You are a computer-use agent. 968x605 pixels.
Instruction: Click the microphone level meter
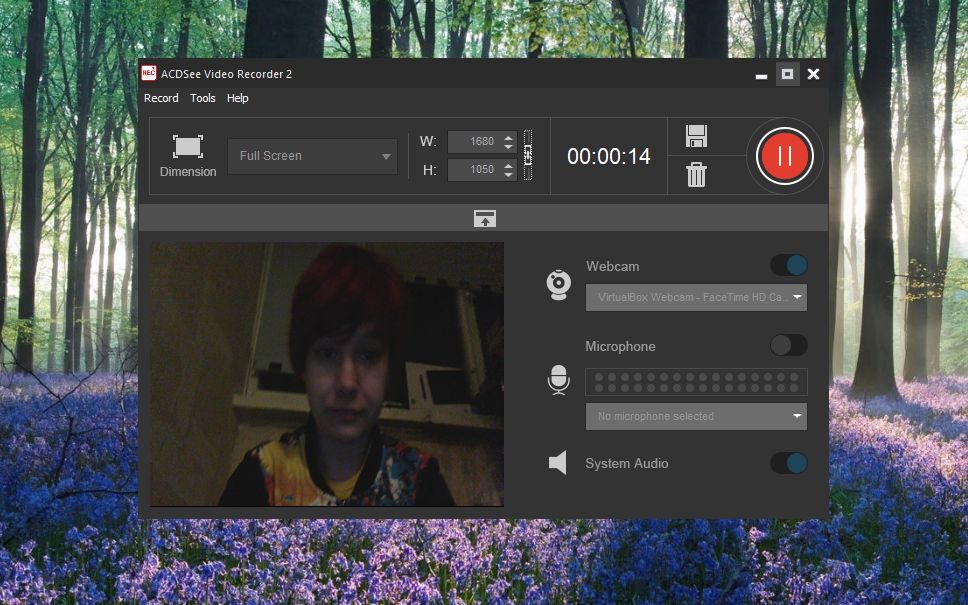coord(695,382)
